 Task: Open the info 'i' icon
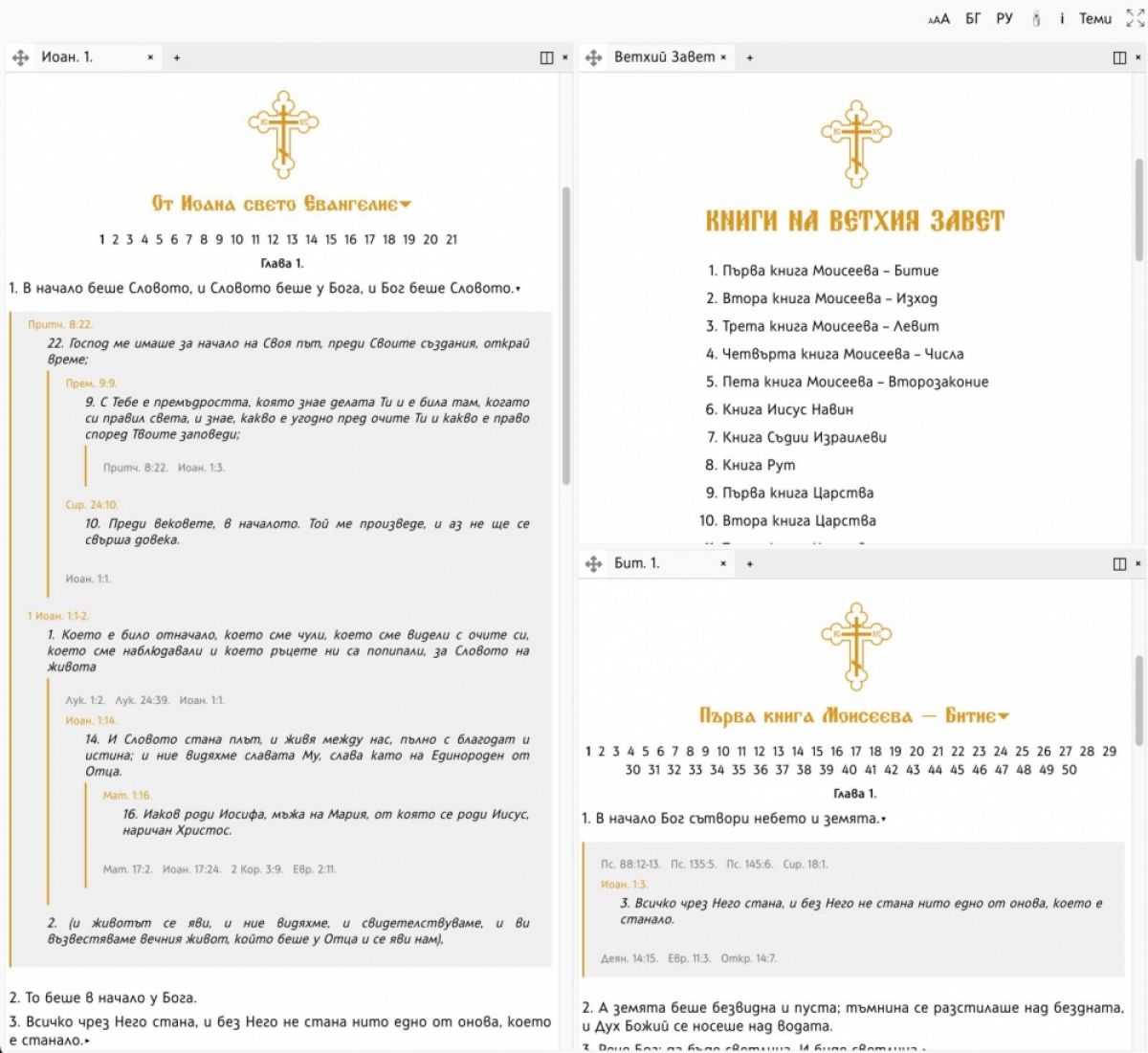[x=1062, y=19]
